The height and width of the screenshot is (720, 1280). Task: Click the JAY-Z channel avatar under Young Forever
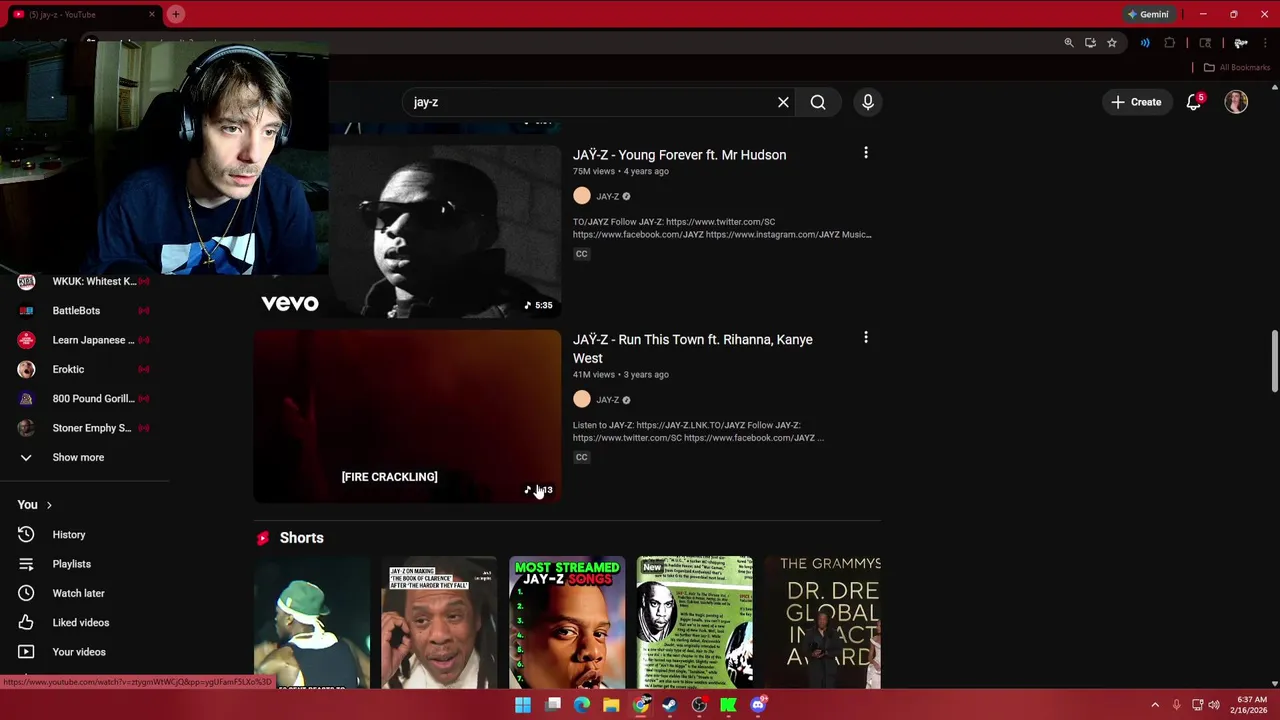582,196
